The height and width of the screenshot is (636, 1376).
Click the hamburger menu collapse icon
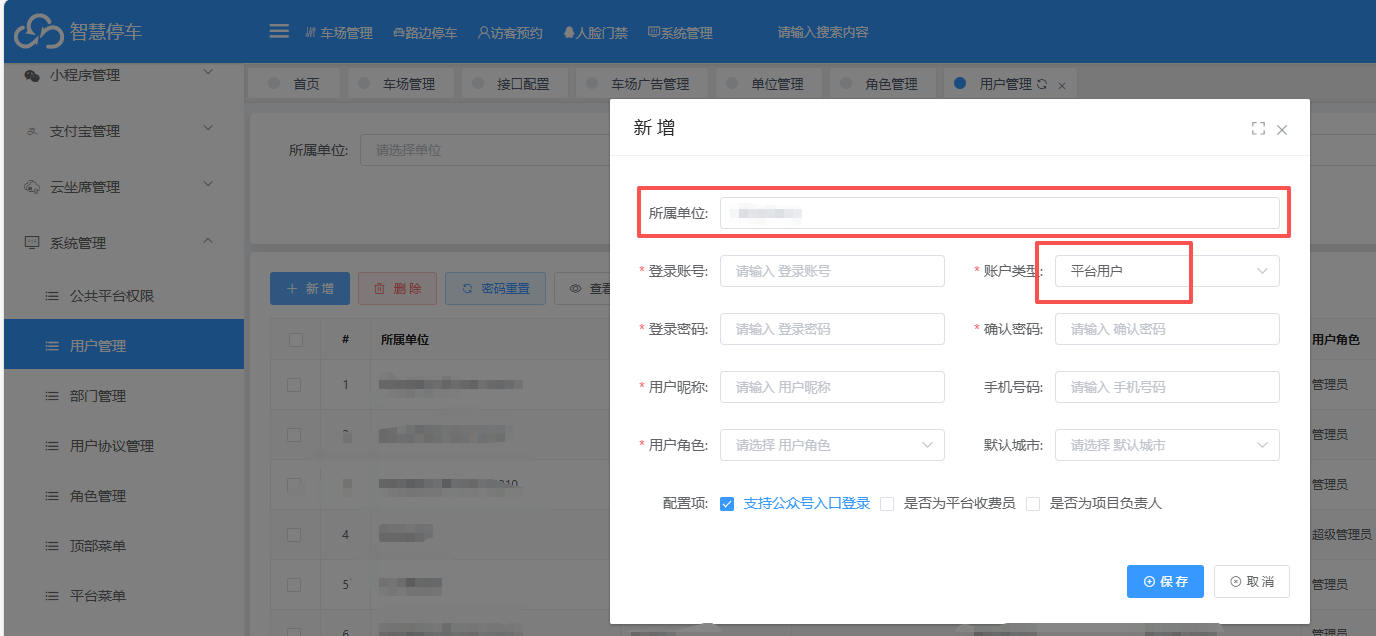tap(279, 31)
